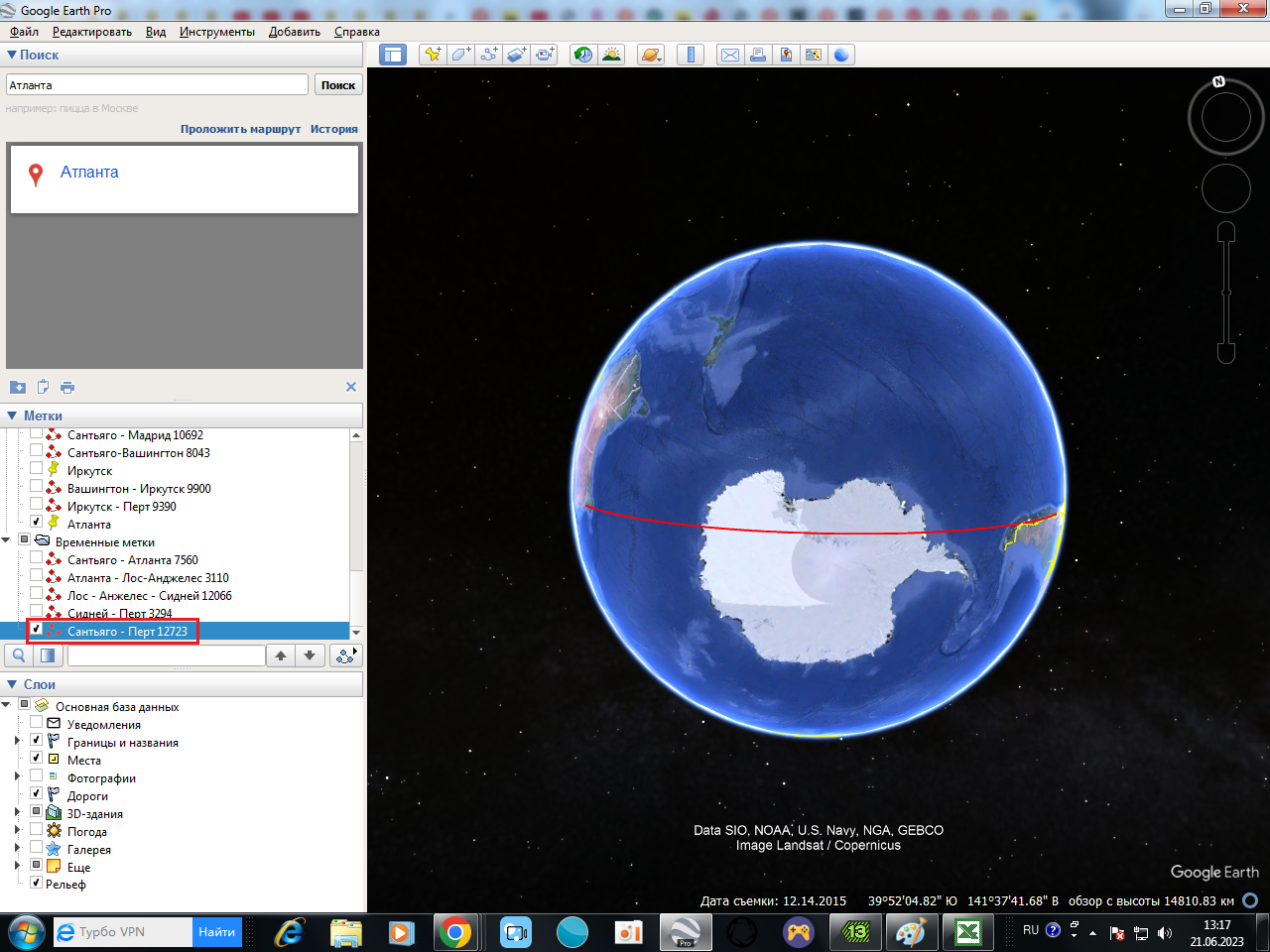Check the Иркутск placemark checkbox
The height and width of the screenshot is (952, 1270).
(37, 469)
